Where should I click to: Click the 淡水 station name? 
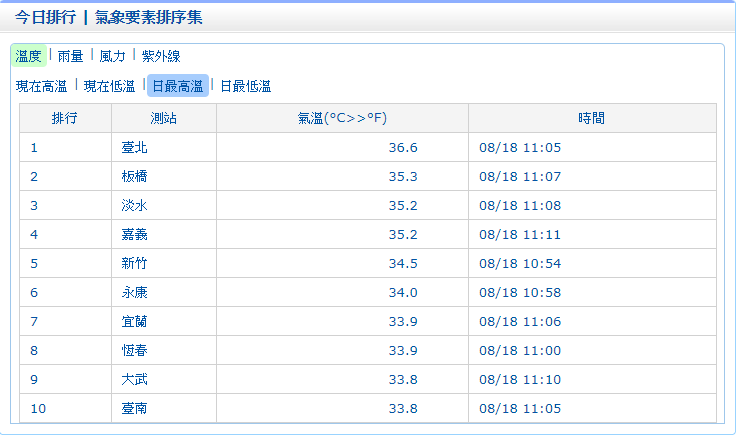coord(134,206)
